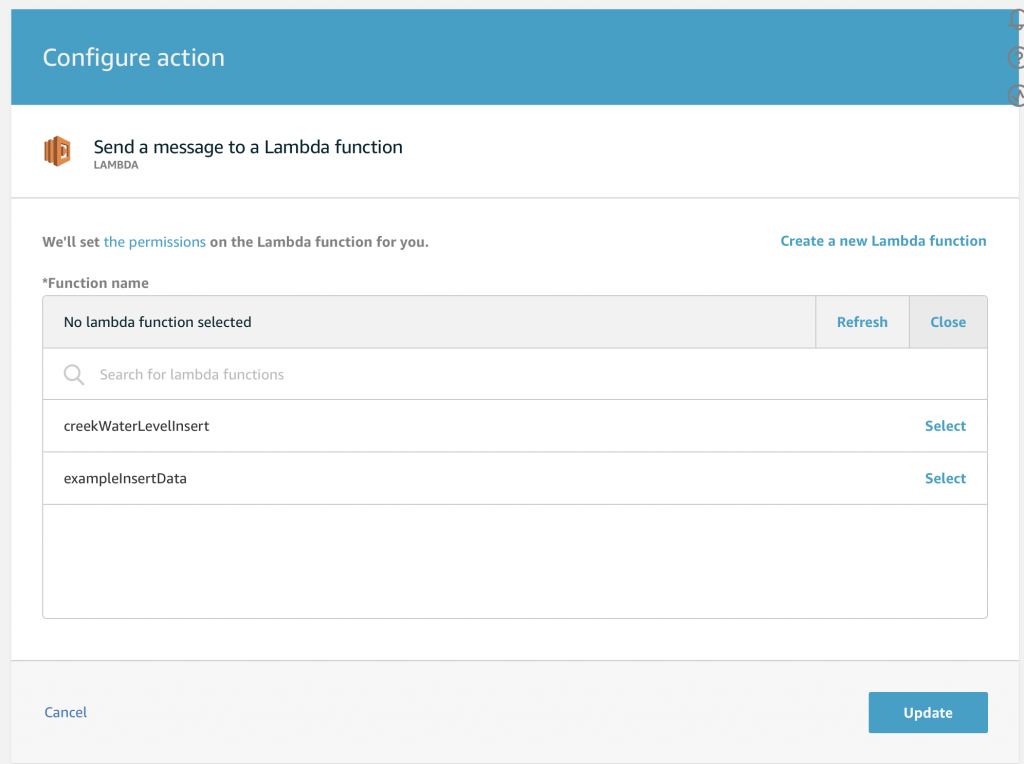Cancel the configure action dialog
This screenshot has width=1024, height=764.
pos(65,712)
